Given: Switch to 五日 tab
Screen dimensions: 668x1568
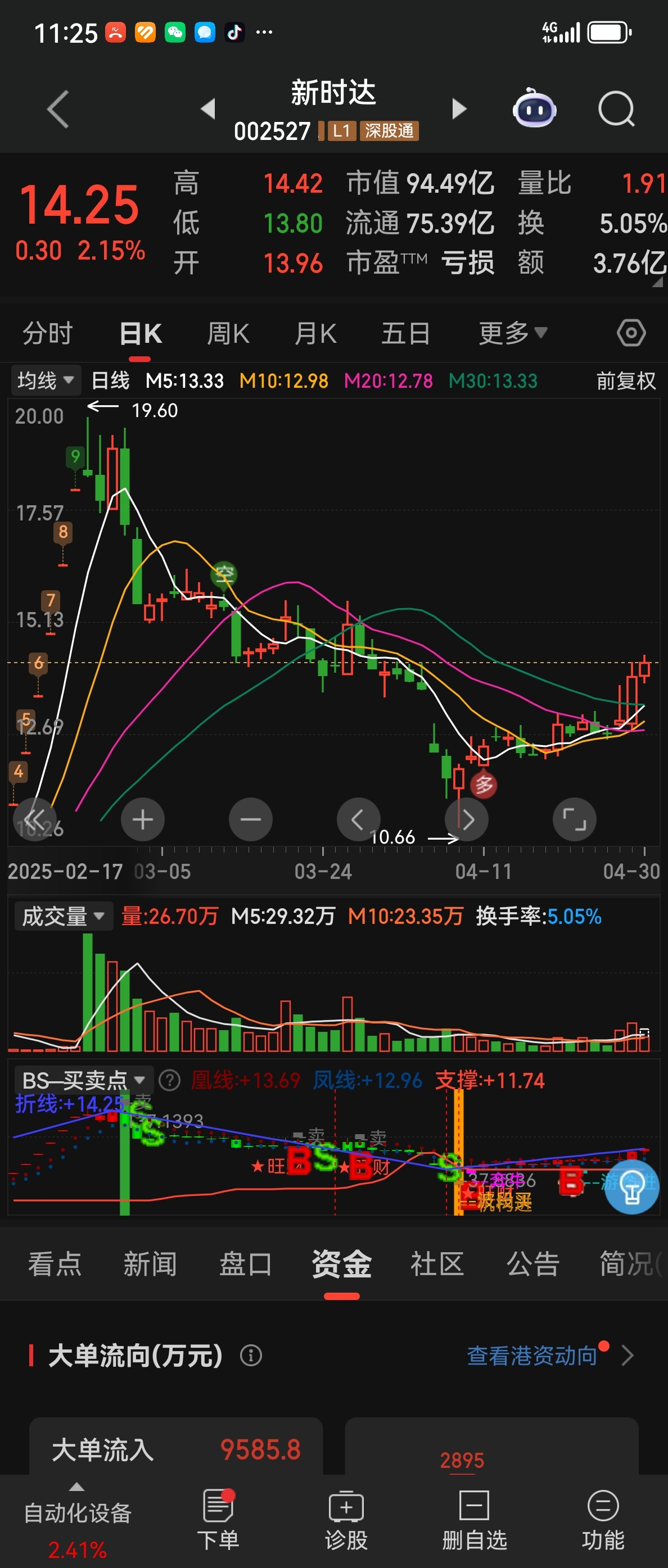Looking at the screenshot, I should (405, 334).
